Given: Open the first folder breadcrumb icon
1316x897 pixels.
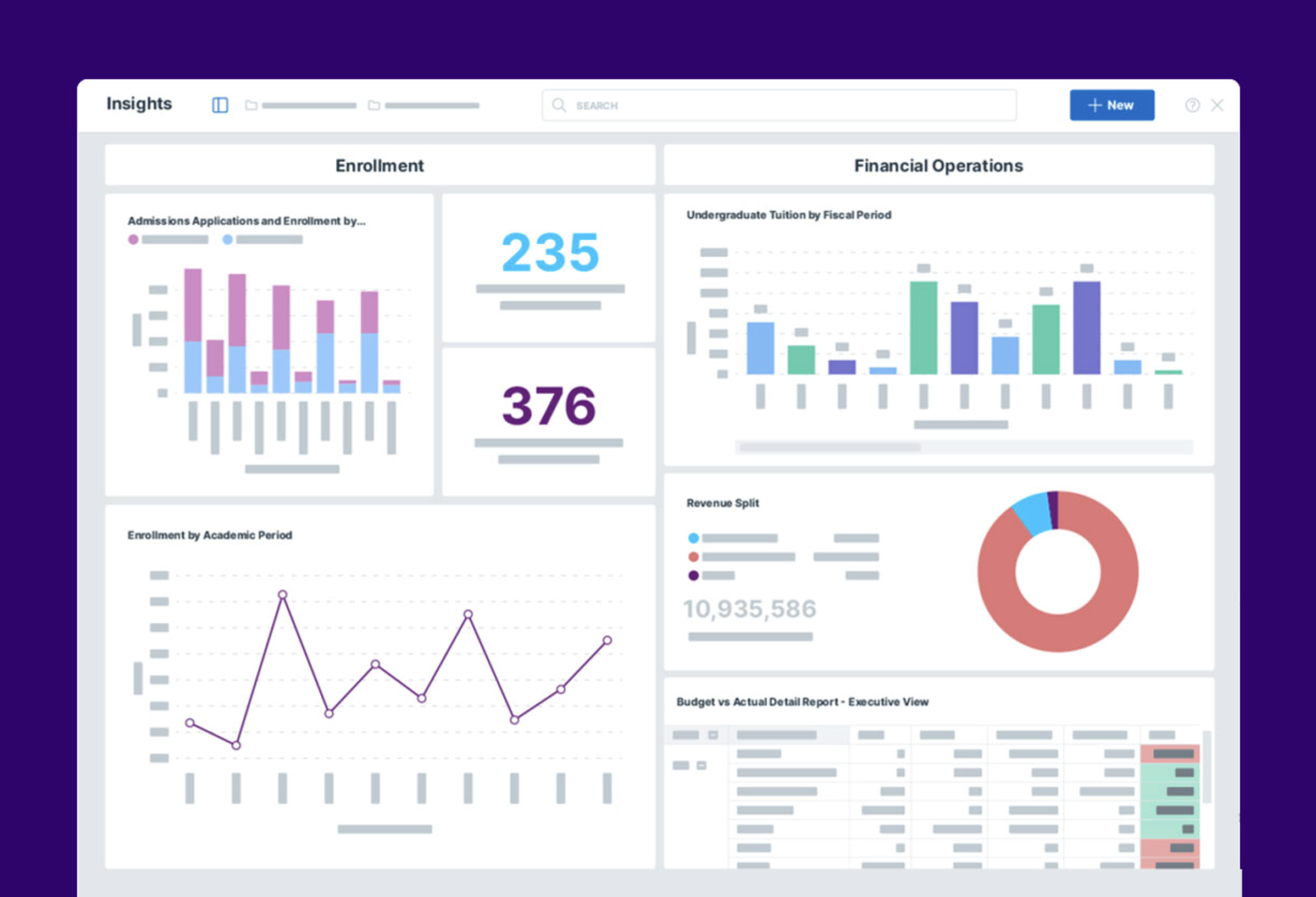Looking at the screenshot, I should click(x=251, y=105).
